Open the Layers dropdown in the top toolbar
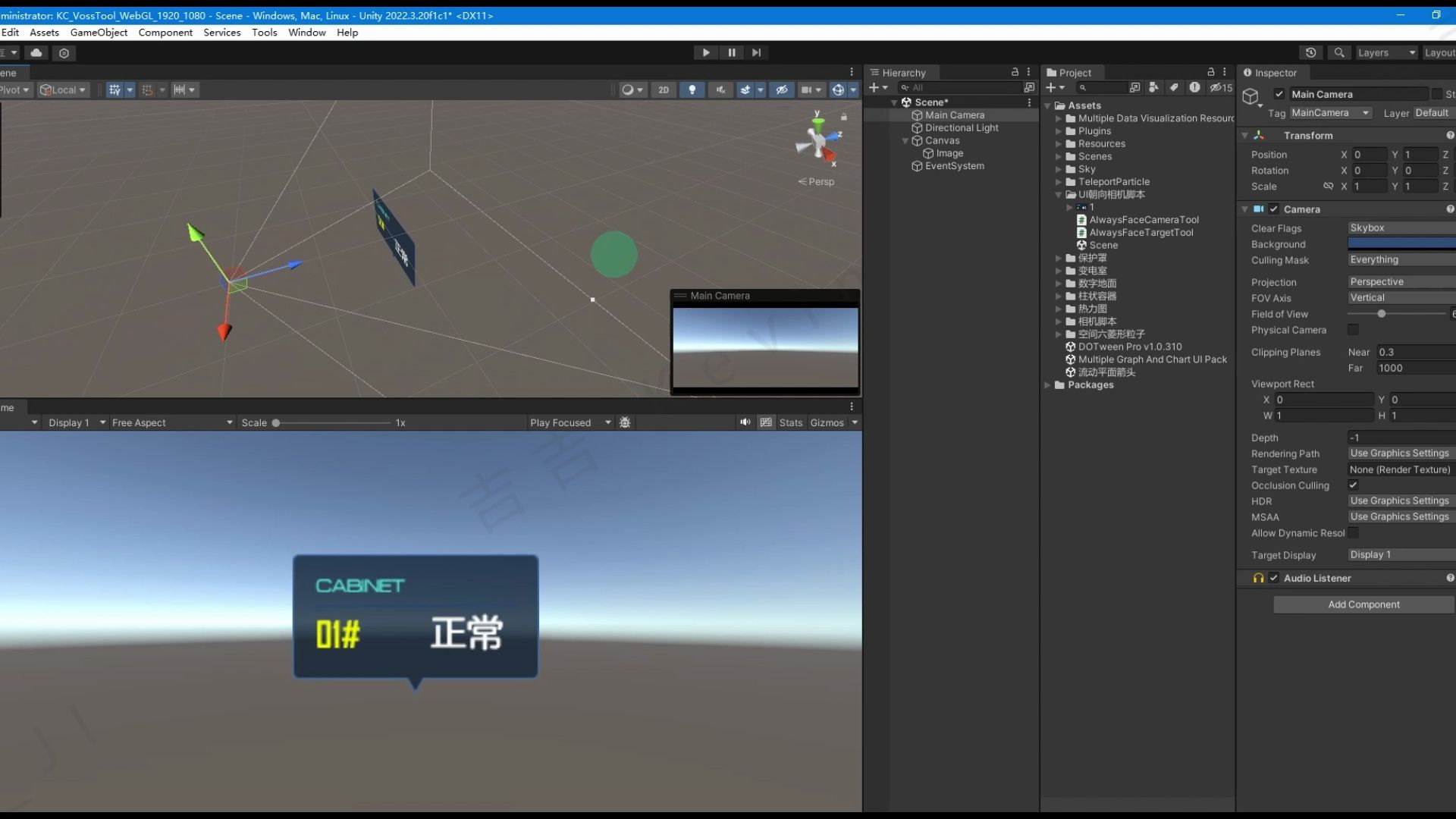 click(x=1385, y=52)
